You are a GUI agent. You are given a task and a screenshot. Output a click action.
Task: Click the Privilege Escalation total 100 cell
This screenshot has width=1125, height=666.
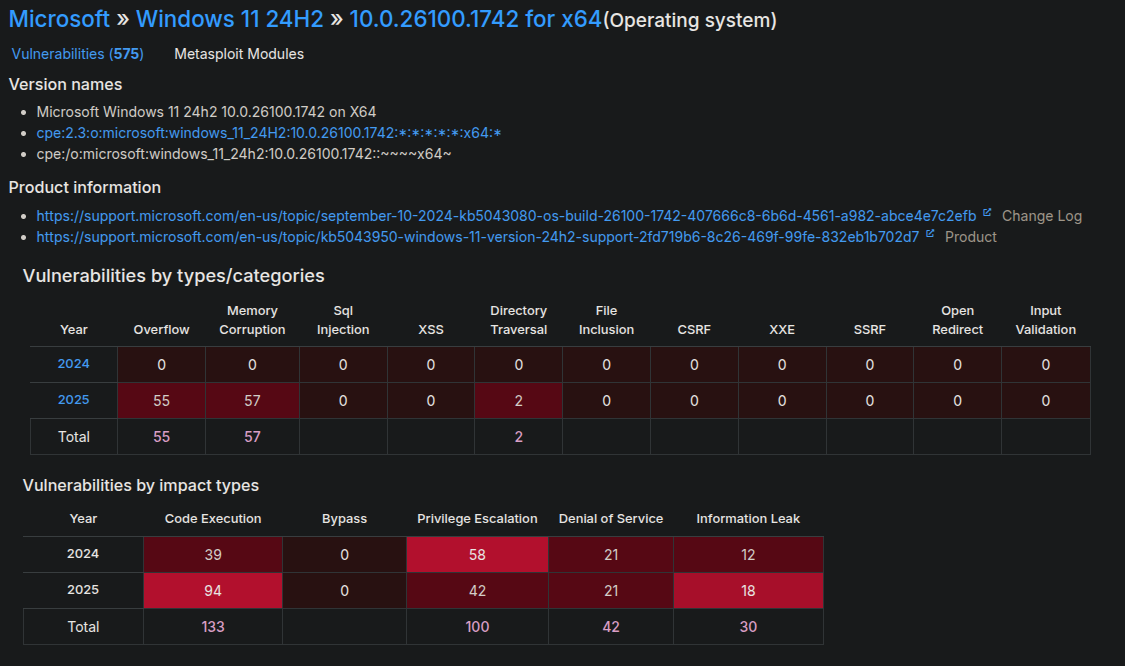477,626
